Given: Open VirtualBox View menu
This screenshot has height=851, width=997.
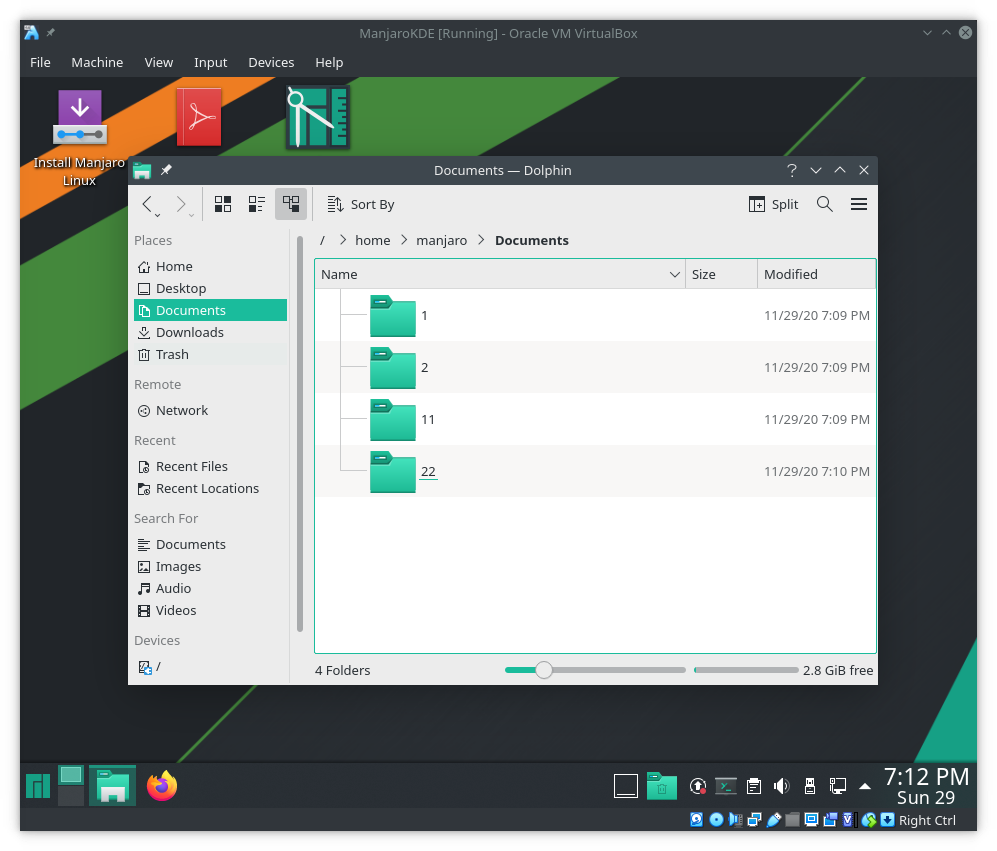Looking at the screenshot, I should (x=158, y=62).
